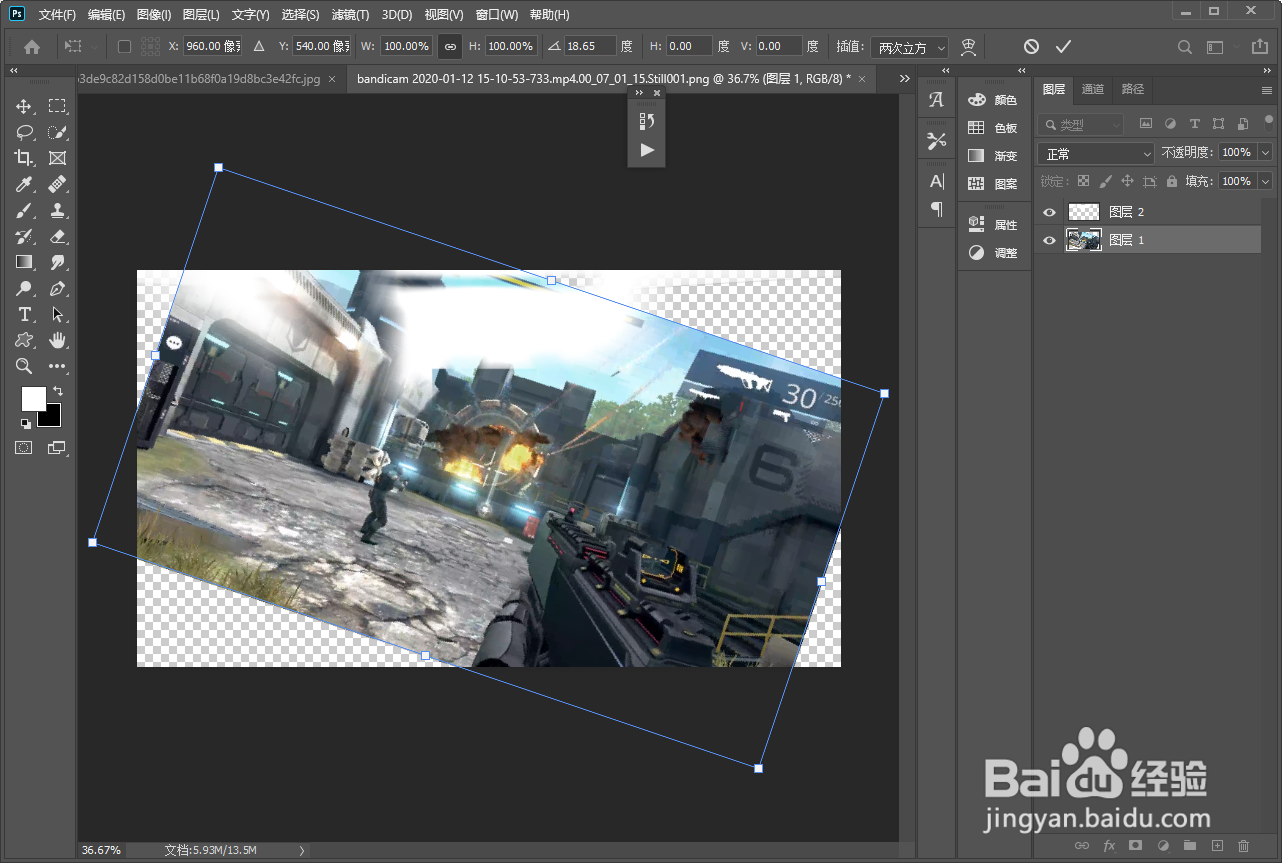Switch to the 路径 tab
This screenshot has height=863, width=1282.
pyautogui.click(x=1132, y=89)
